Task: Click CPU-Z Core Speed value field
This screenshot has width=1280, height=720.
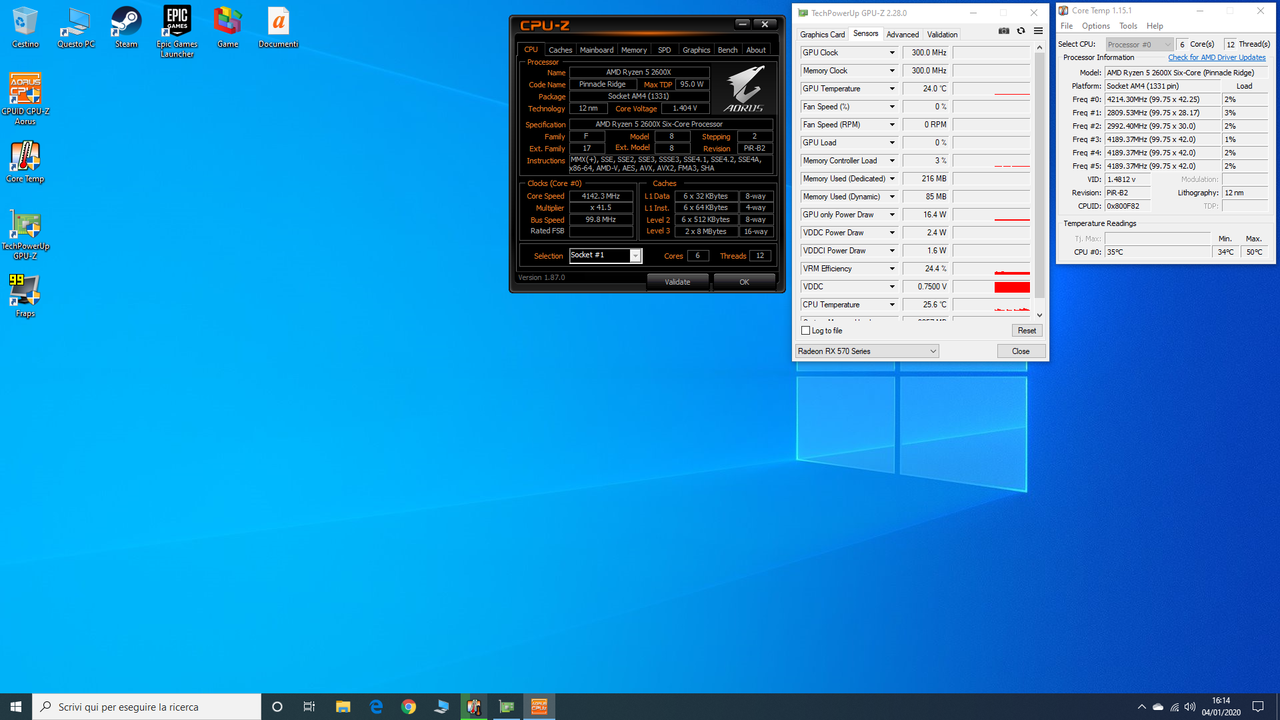Action: [600, 196]
